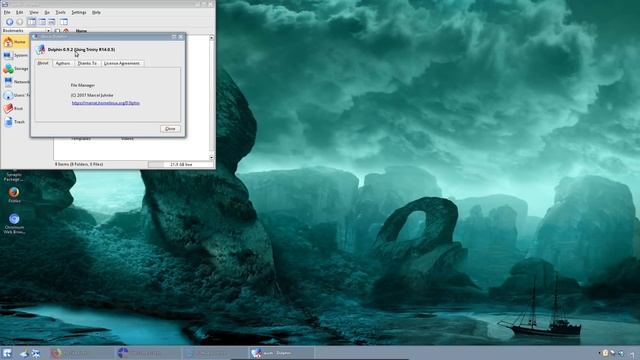Click the clipboard icon in the system tray

click(x=605, y=353)
